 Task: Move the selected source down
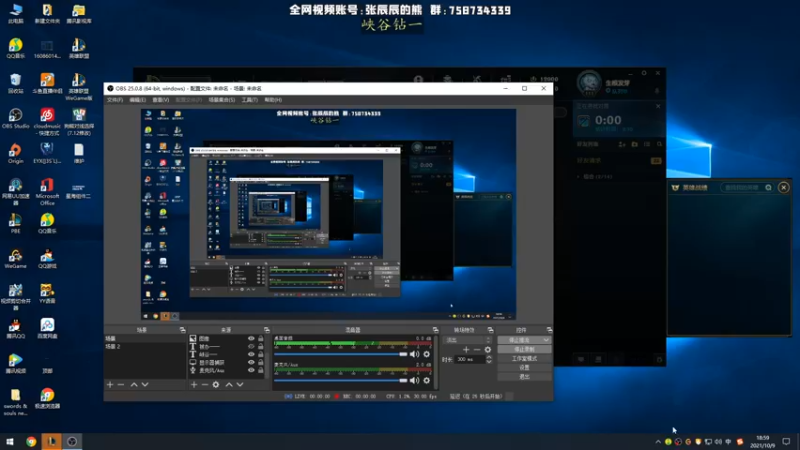tap(240, 385)
